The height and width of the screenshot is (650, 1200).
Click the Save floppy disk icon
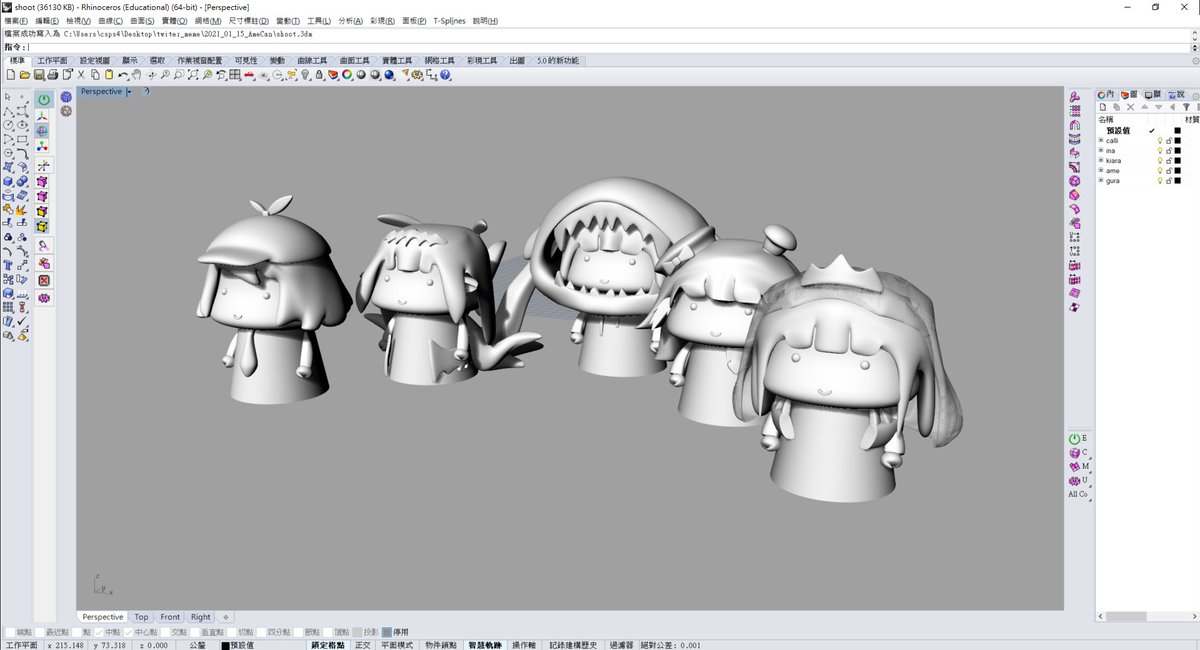coord(39,74)
